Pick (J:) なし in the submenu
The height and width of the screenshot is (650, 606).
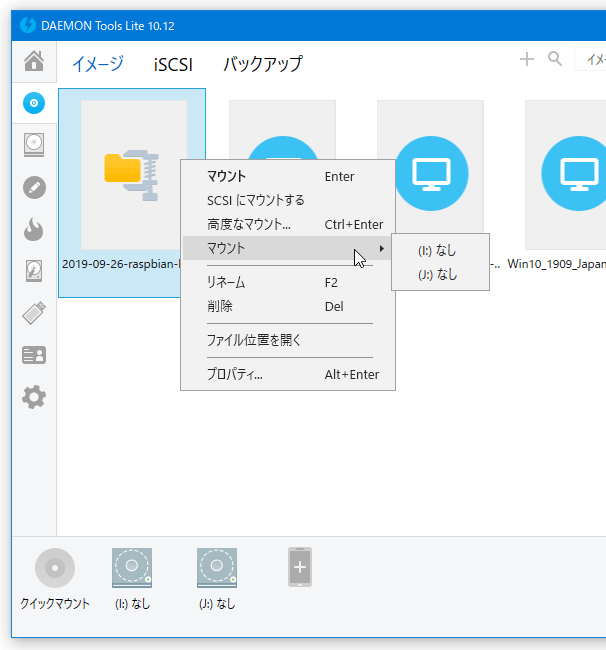[440, 274]
